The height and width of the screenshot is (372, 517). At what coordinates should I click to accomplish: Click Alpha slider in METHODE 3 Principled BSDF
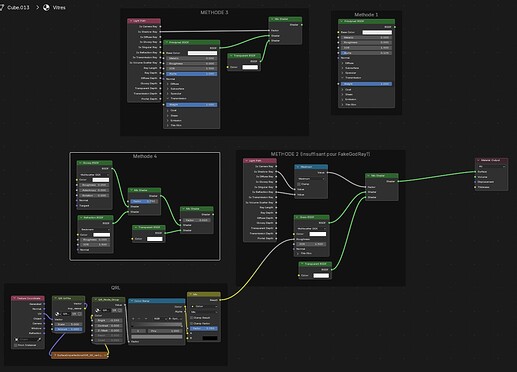(192, 74)
